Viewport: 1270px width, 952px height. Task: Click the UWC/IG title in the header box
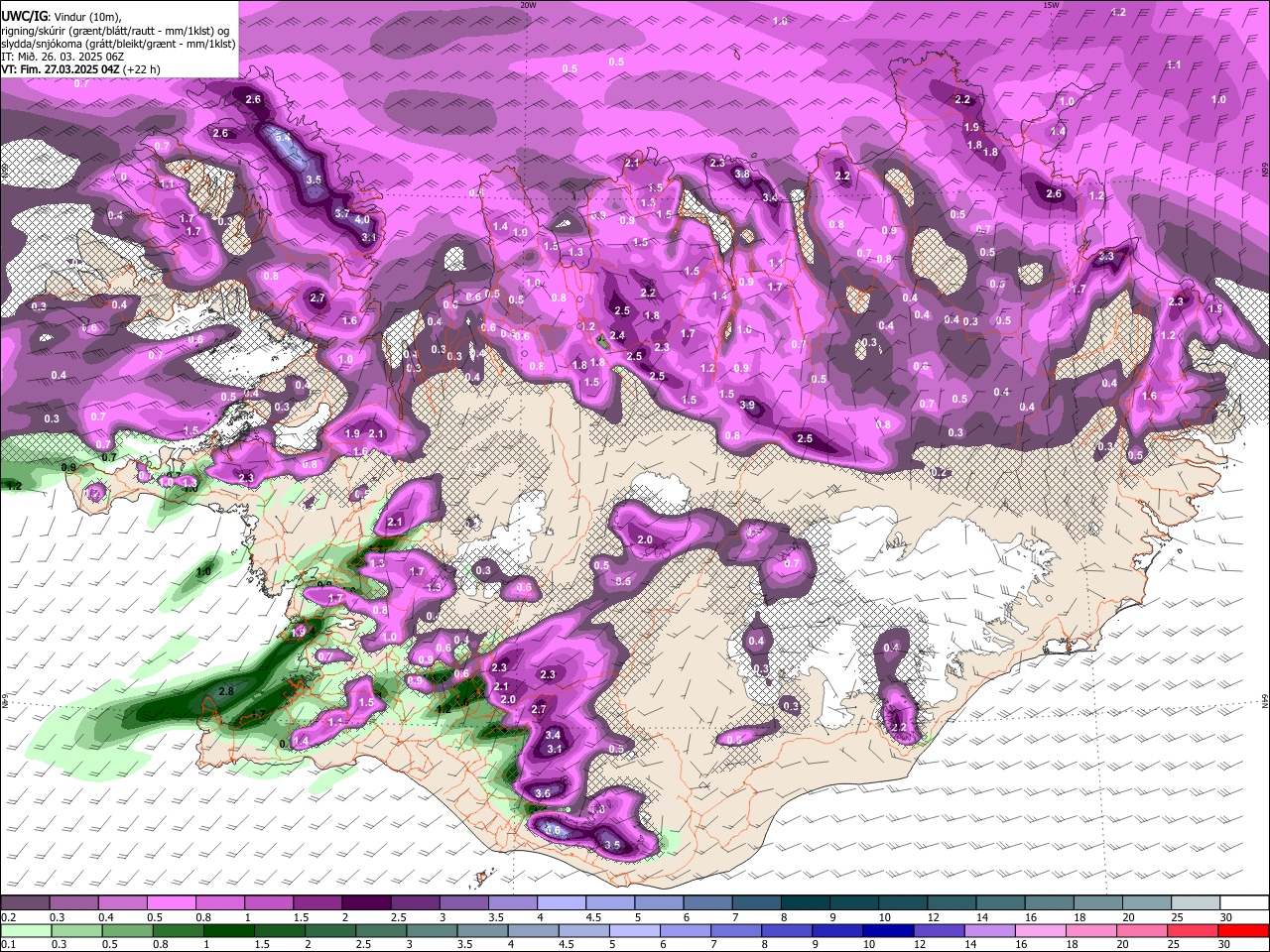(24, 15)
